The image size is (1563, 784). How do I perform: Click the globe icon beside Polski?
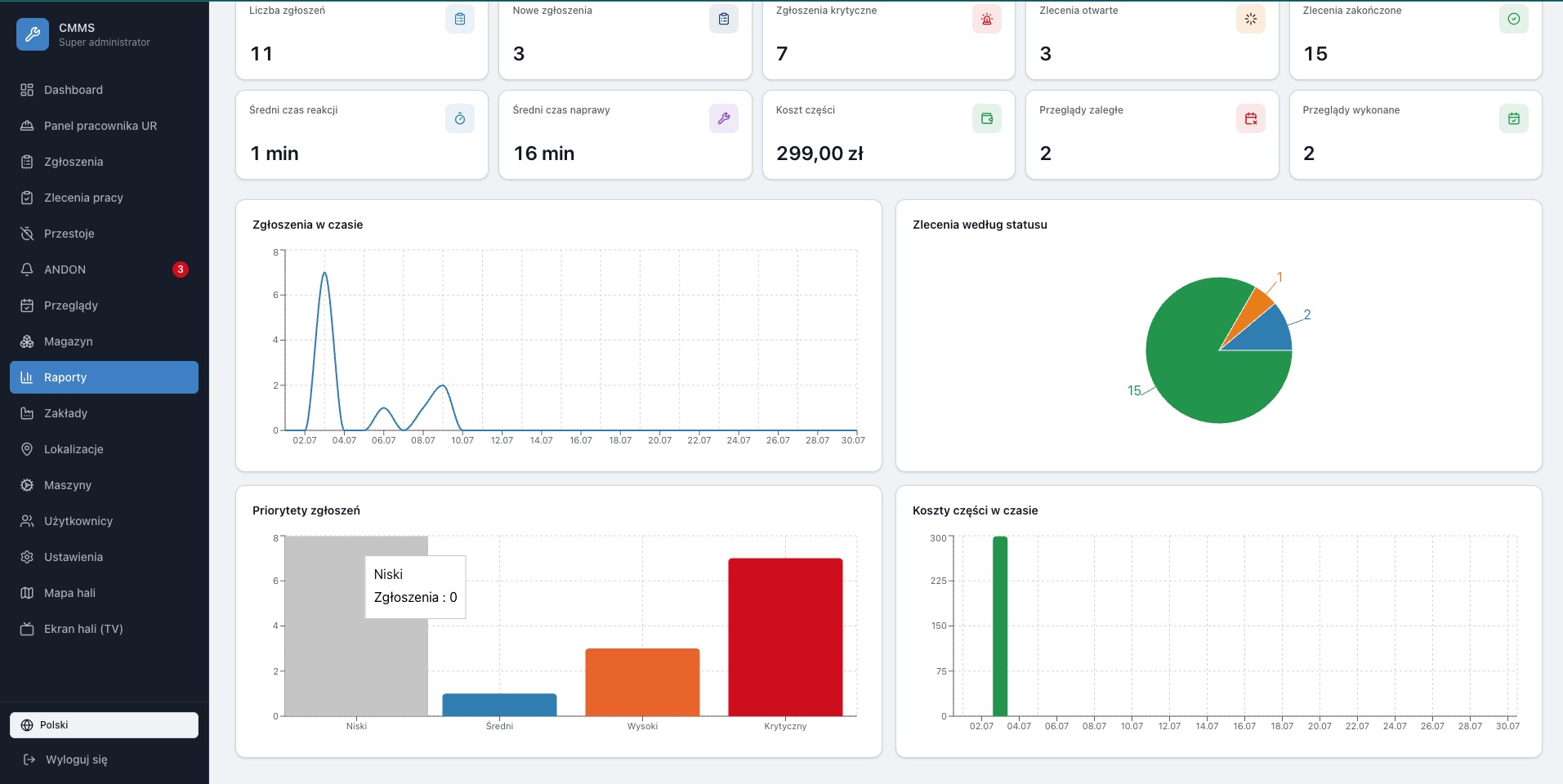[27, 725]
